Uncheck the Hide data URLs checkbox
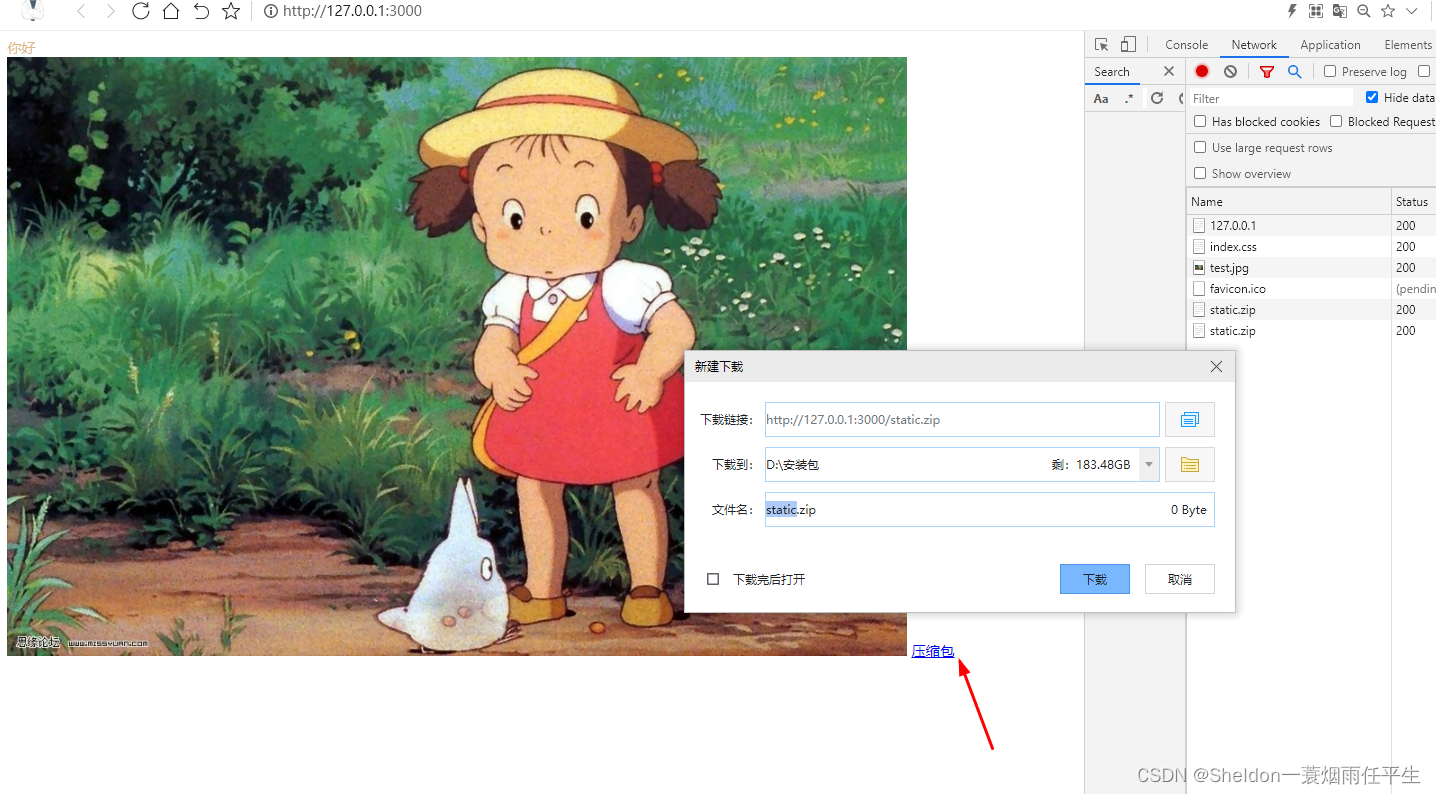Image resolution: width=1436 pixels, height=794 pixels. 1372,97
